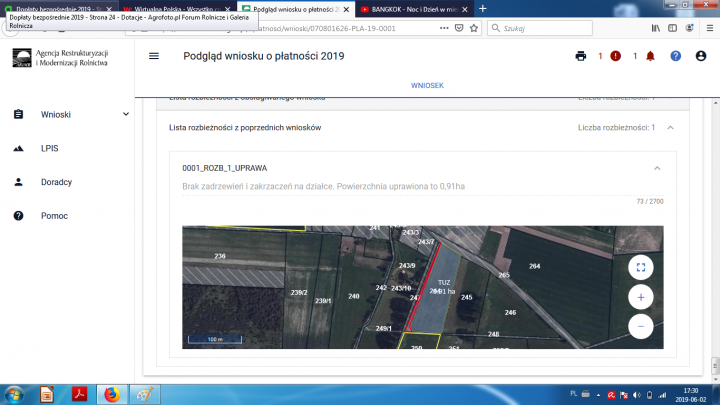Adjust volume from system tray speaker
The height and width of the screenshot is (405, 720).
(636, 395)
